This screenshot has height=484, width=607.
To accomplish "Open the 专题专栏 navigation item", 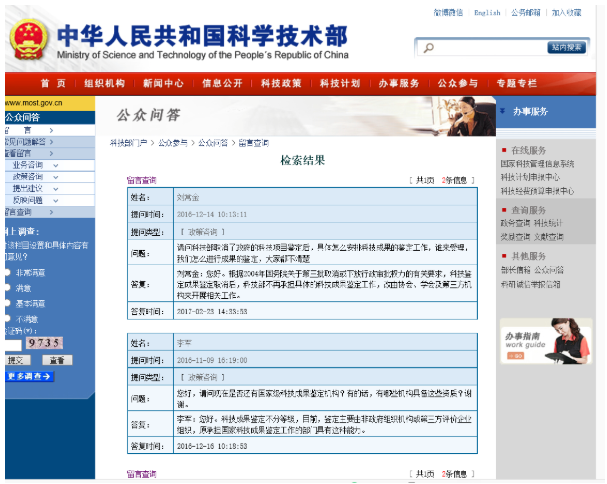I will tap(517, 83).
